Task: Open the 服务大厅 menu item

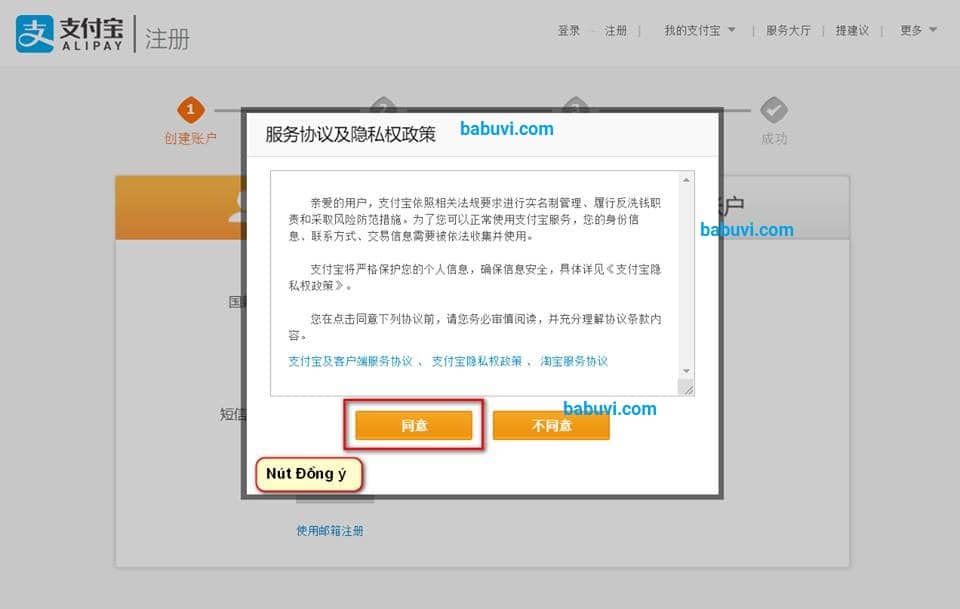Action: point(788,30)
